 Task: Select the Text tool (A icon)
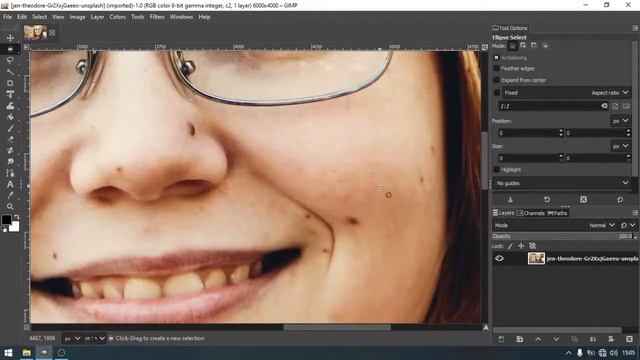coord(10,184)
